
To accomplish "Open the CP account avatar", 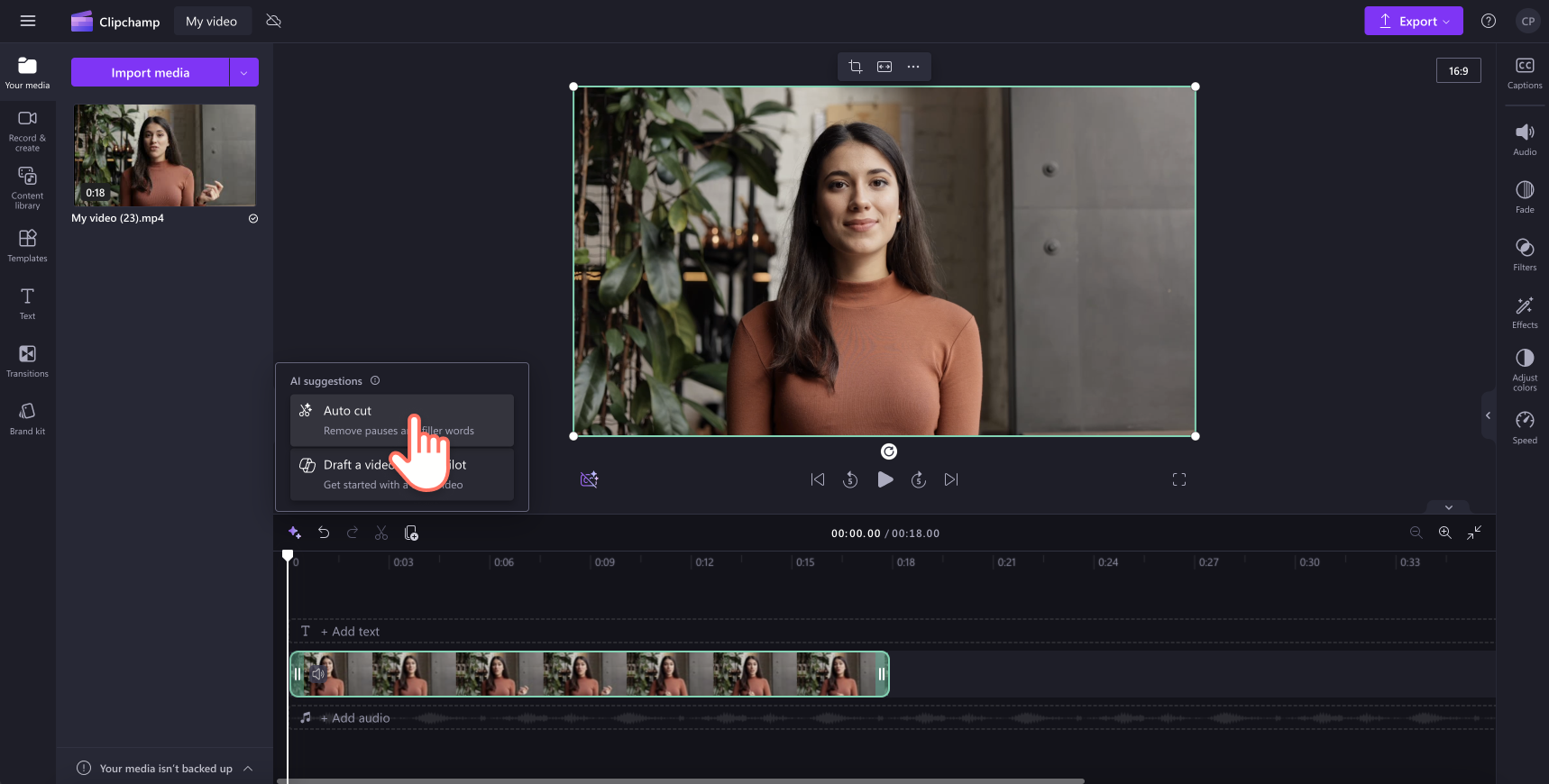I will pos(1527,21).
